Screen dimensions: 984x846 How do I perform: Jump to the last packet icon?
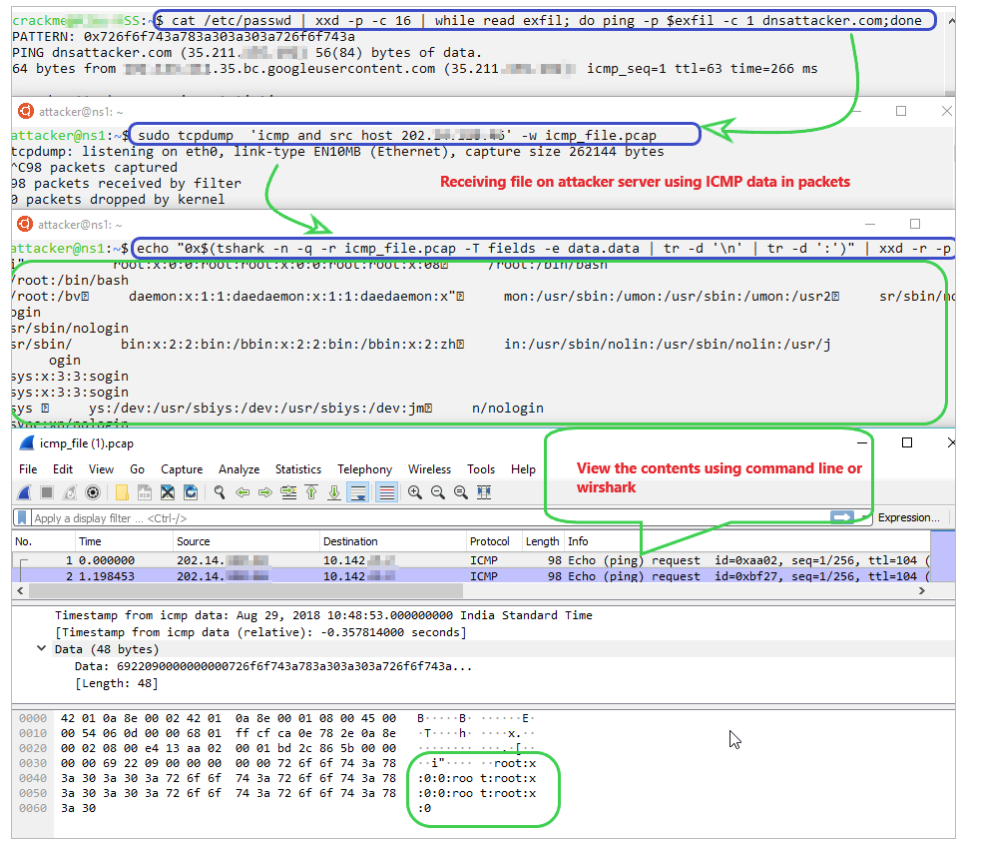[x=334, y=493]
